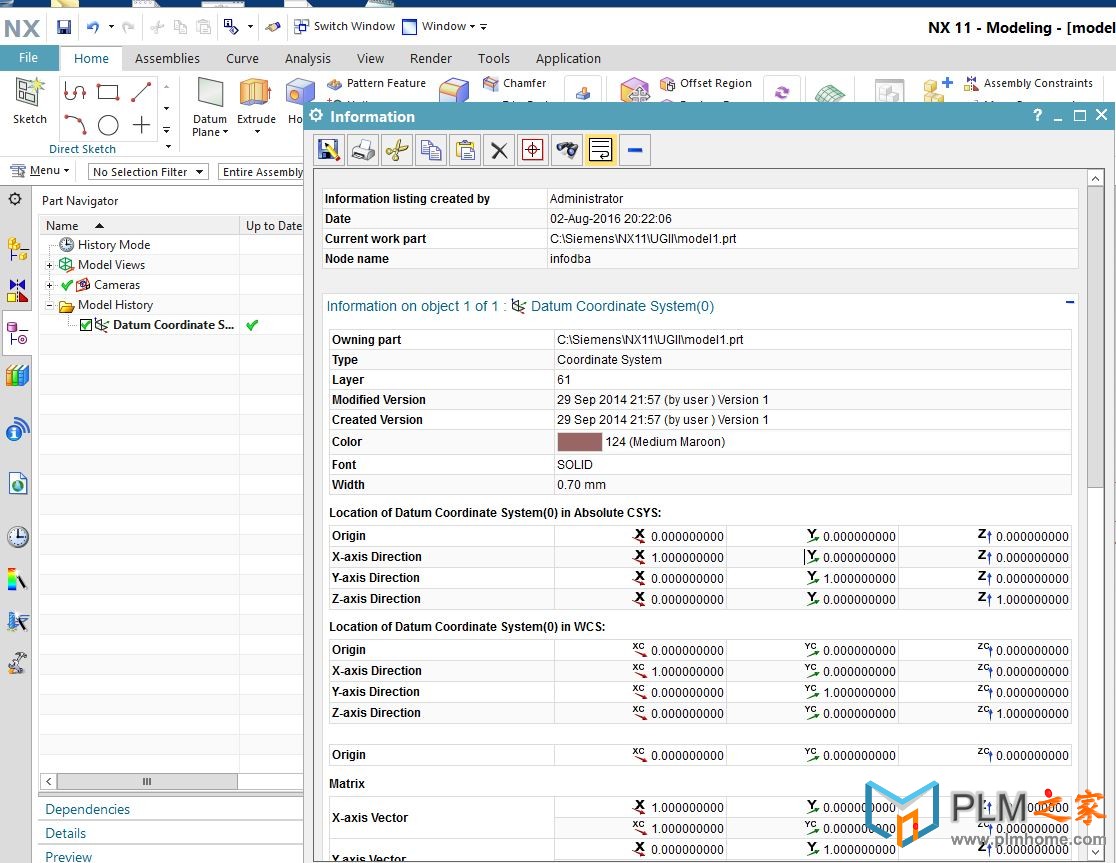1116x863 pixels.
Task: Click the Copy icon in Information window toolbar
Action: (431, 150)
